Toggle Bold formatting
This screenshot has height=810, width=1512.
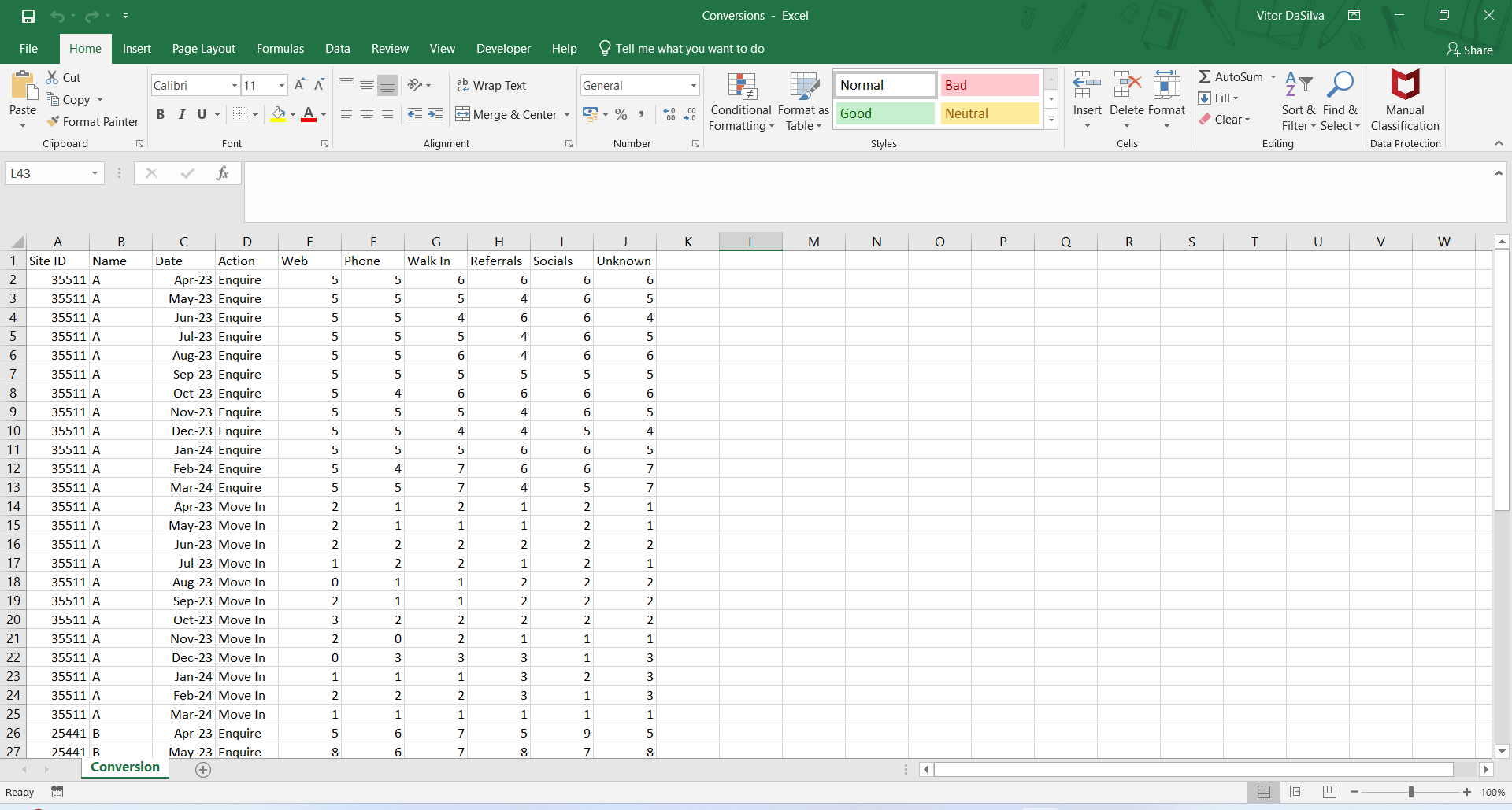pyautogui.click(x=161, y=114)
